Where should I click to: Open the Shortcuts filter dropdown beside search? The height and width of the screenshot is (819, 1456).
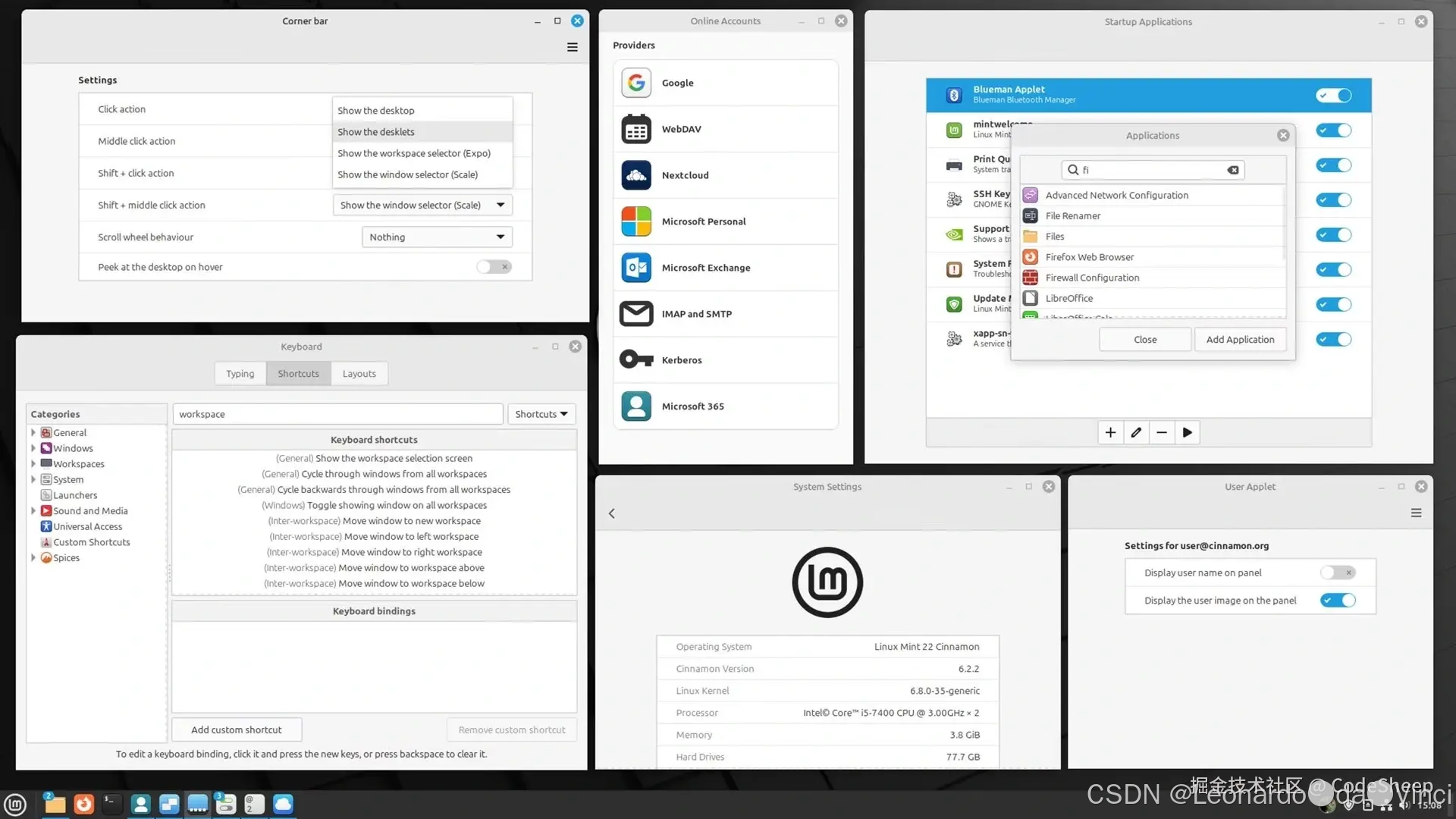(541, 414)
